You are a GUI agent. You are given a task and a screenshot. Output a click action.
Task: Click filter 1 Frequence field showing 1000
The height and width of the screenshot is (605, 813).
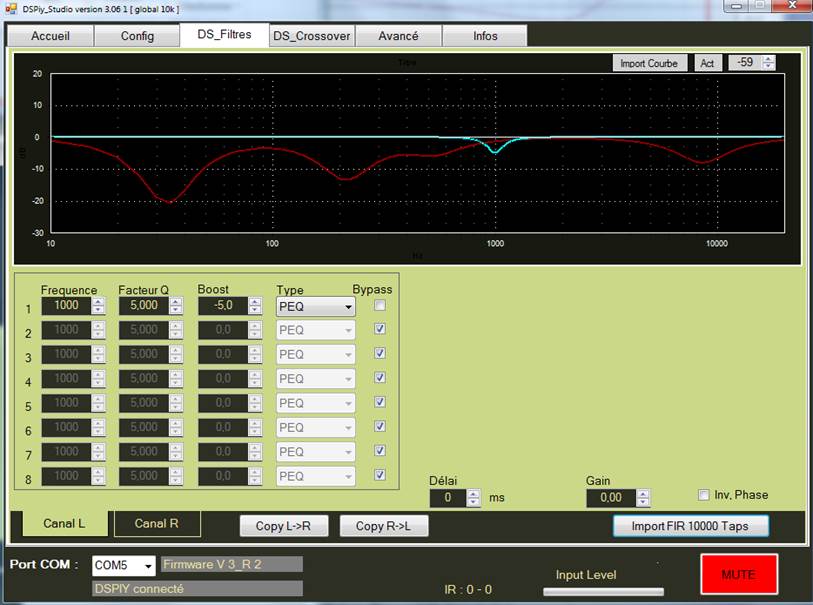[66, 305]
